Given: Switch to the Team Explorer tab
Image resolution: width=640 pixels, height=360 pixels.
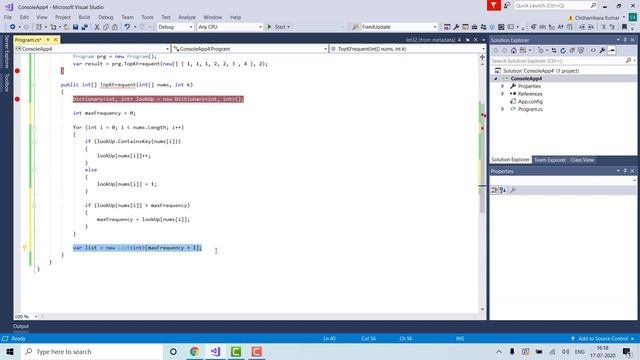Looking at the screenshot, I should pos(550,160).
